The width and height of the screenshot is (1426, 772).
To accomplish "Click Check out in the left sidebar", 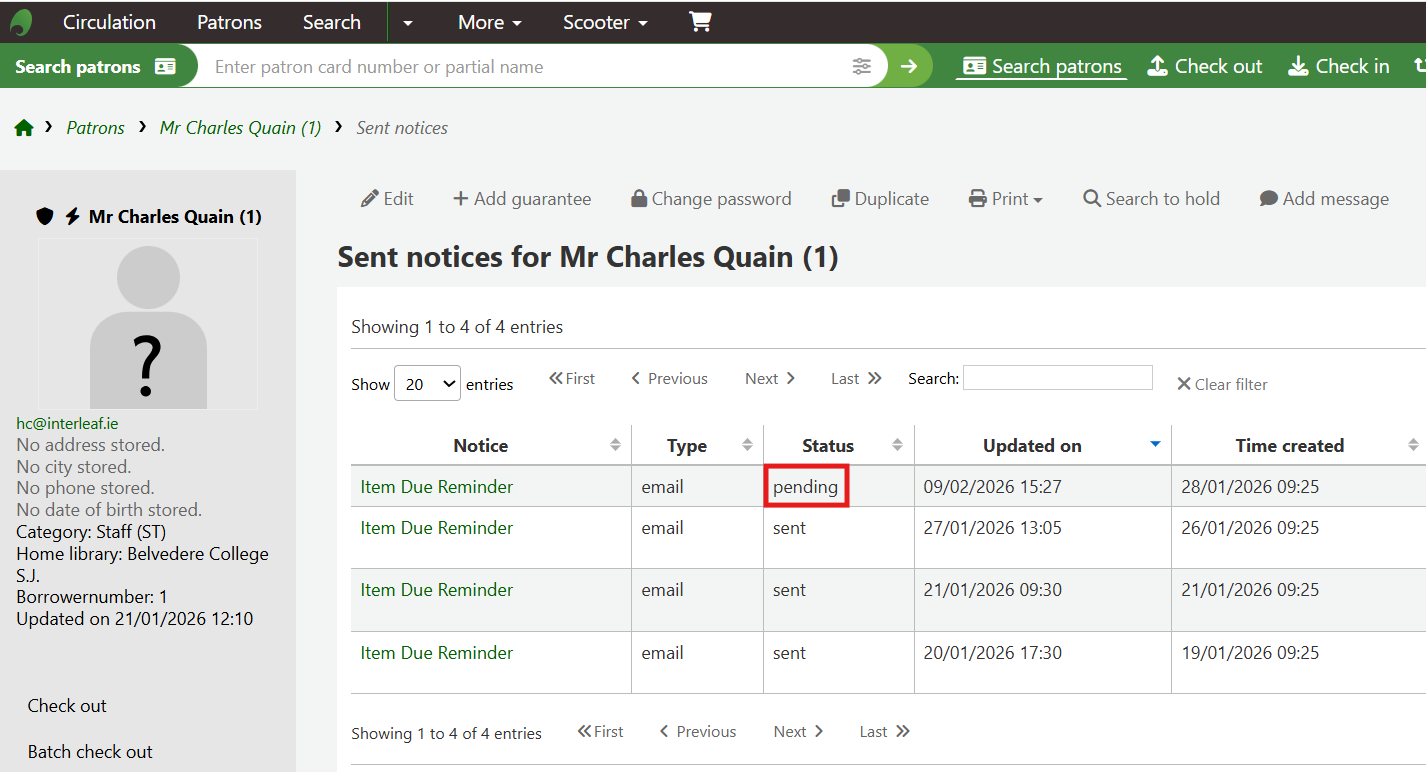I will click(x=67, y=706).
